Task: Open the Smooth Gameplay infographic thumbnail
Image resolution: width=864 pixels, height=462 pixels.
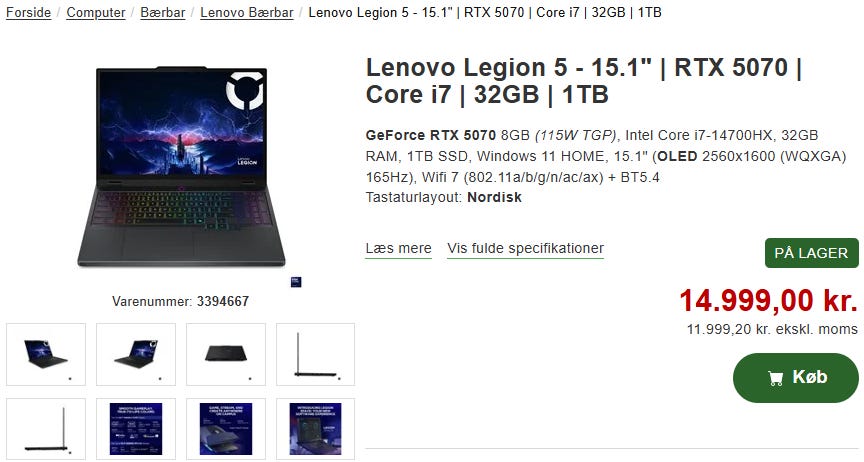Action: coord(136,429)
